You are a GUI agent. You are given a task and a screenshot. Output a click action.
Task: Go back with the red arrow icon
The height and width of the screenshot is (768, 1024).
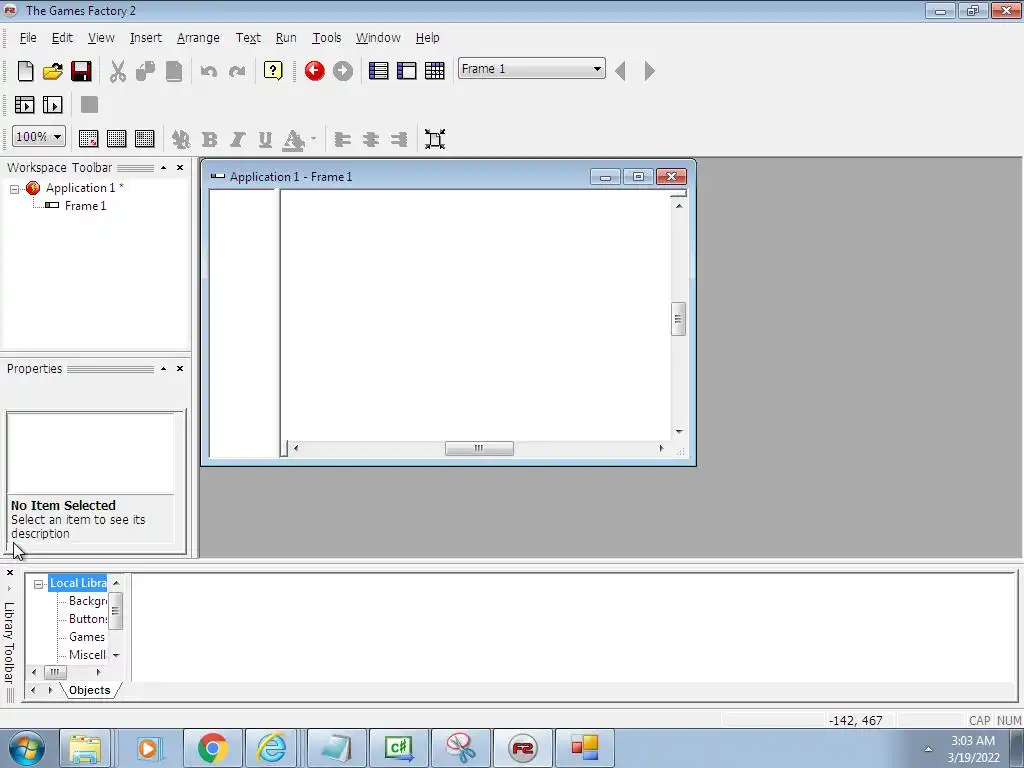pyautogui.click(x=314, y=71)
